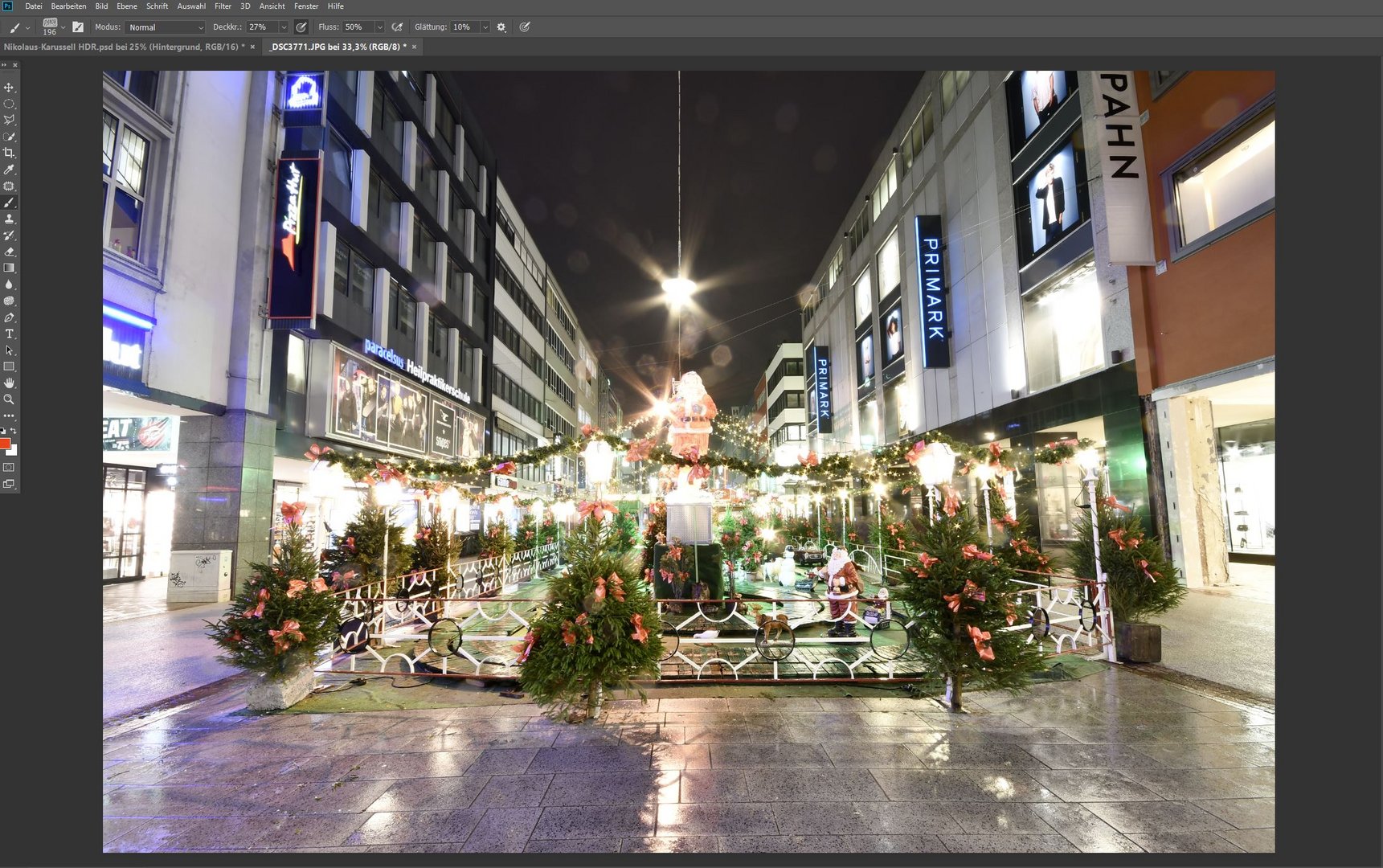This screenshot has height=868, width=1383.
Task: Open the Ebene menu
Action: coord(127,6)
